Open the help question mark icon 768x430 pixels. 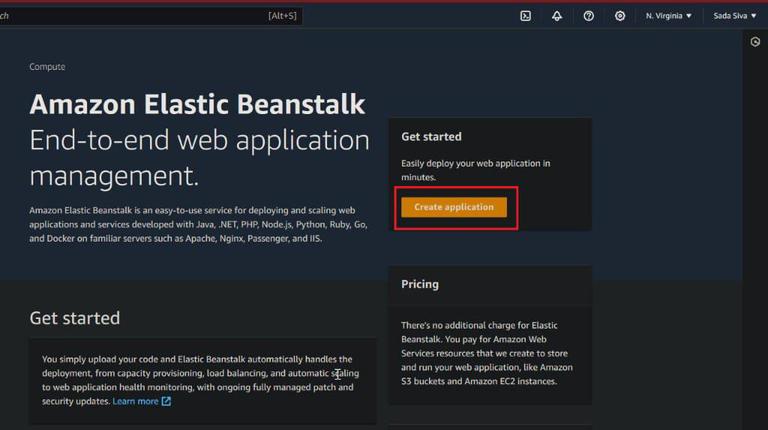point(588,16)
